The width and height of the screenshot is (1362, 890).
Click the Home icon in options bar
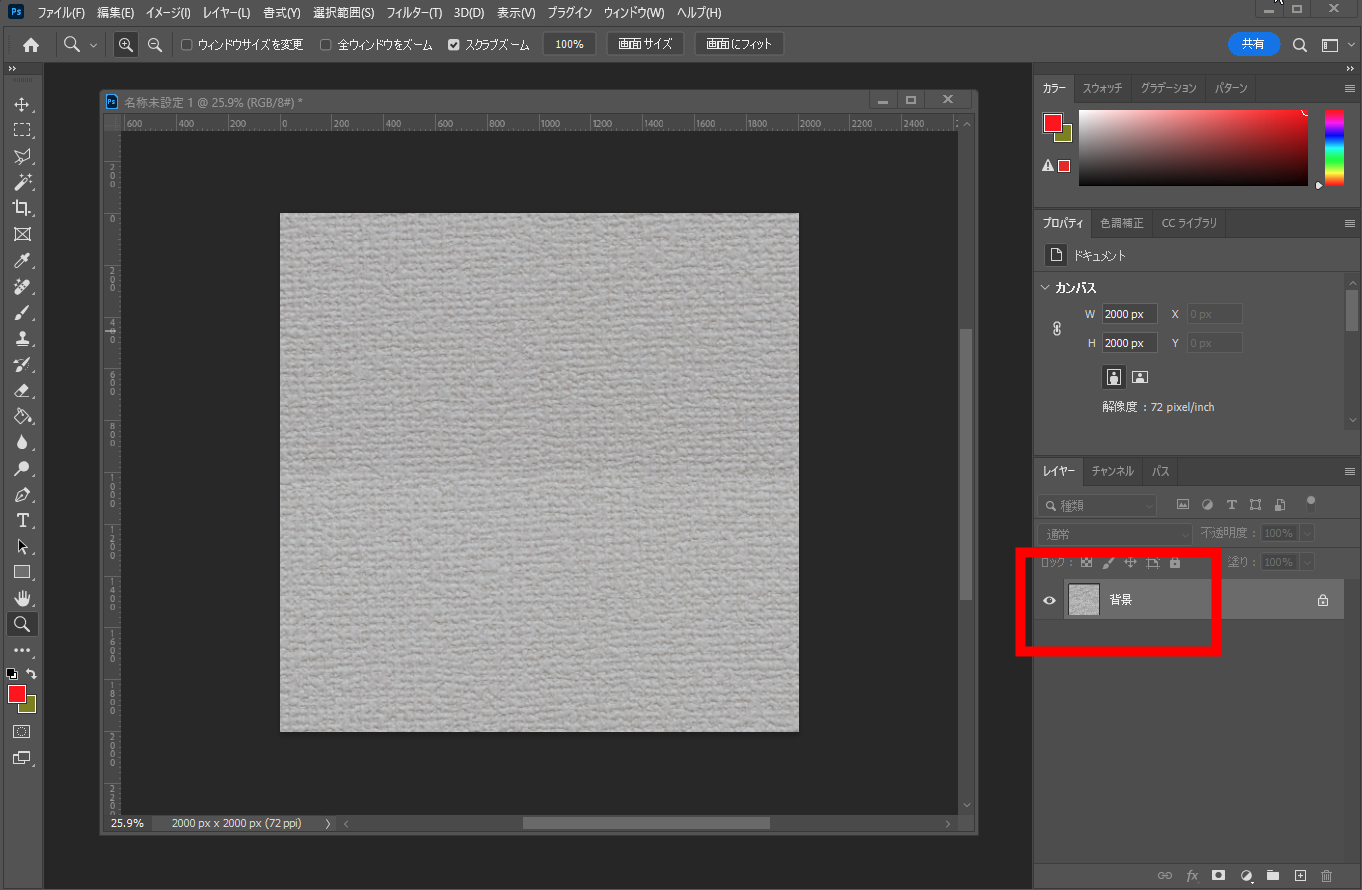point(31,45)
